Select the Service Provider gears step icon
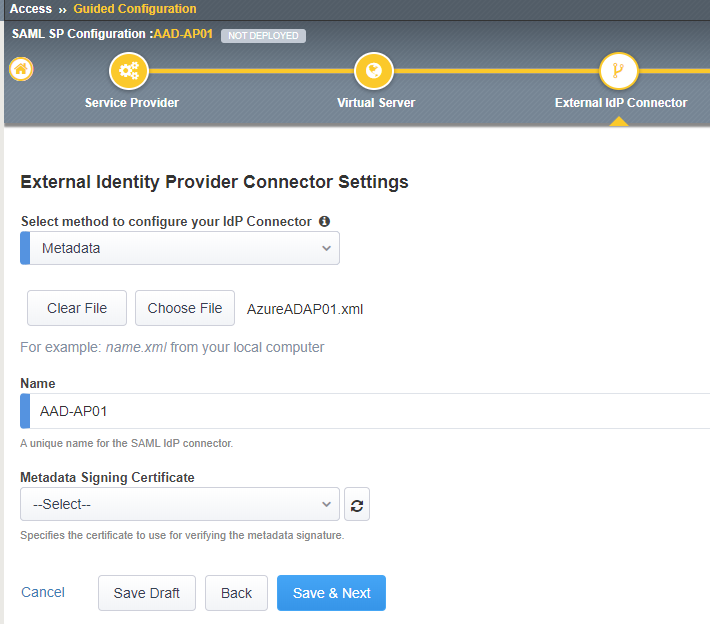710x624 pixels. (129, 71)
